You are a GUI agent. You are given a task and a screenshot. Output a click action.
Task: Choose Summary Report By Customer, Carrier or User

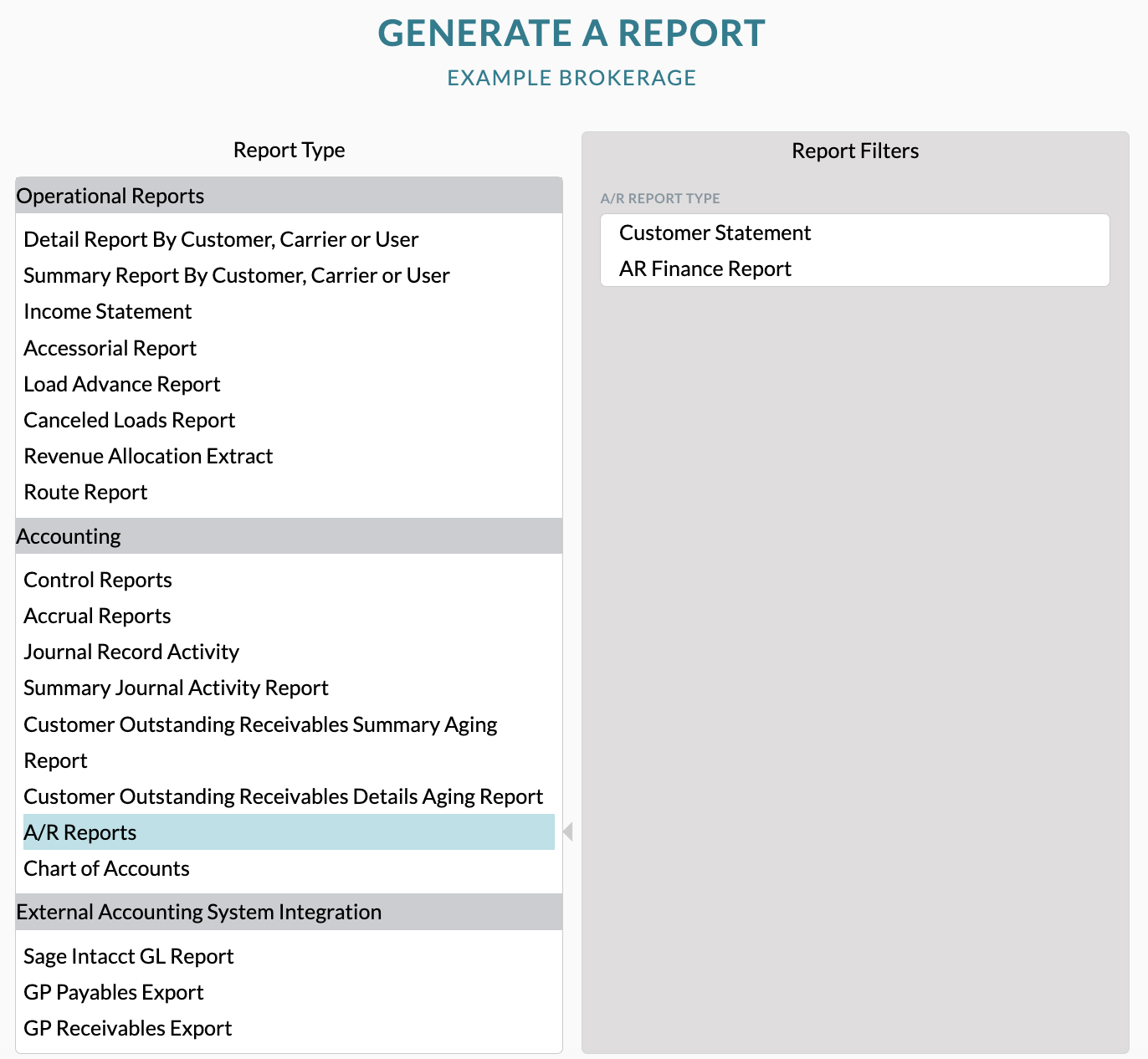click(x=236, y=275)
